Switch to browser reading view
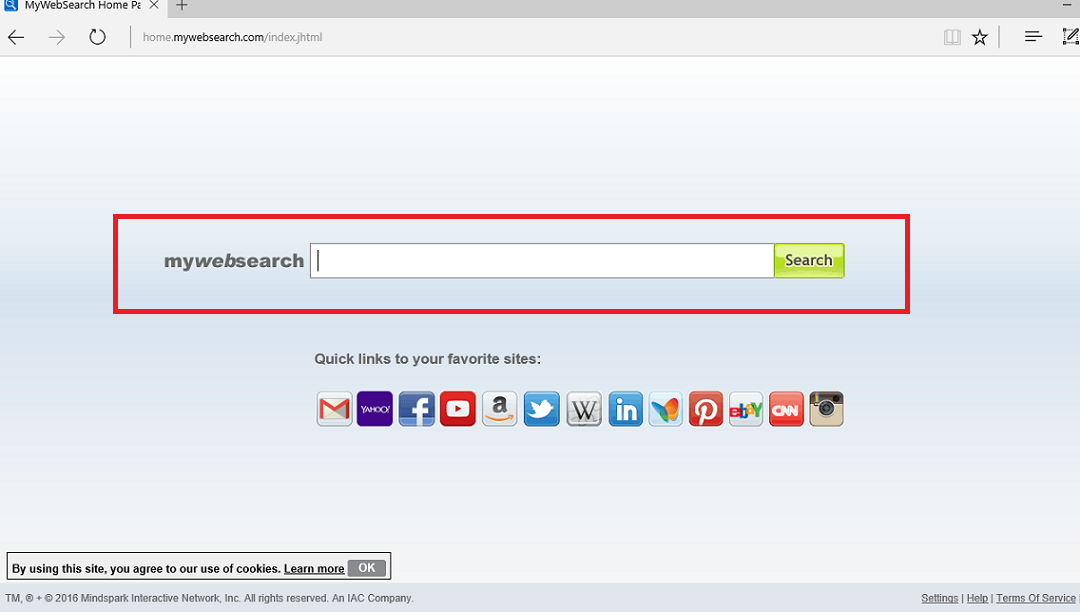 (952, 37)
